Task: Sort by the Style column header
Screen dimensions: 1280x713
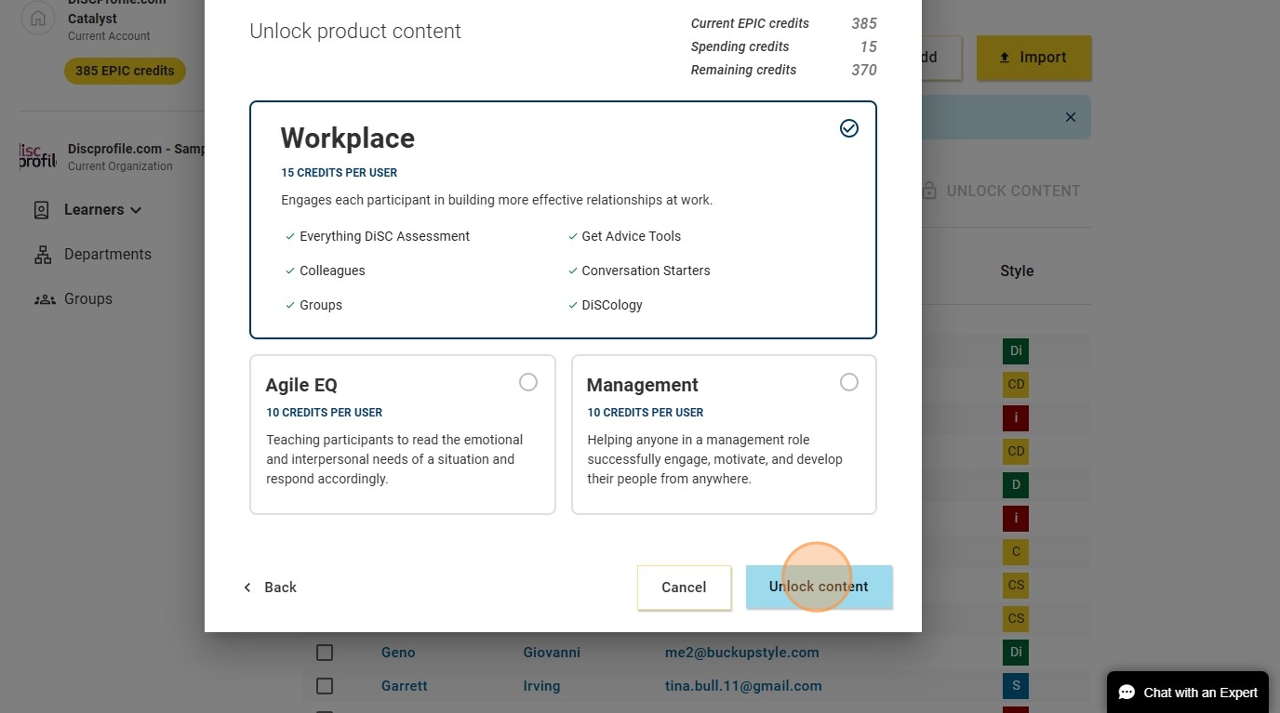Action: (1017, 271)
